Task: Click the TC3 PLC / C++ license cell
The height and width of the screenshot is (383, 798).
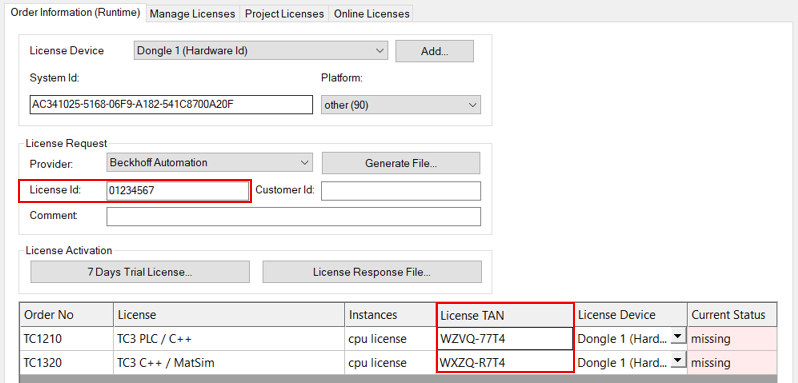Action: [x=230, y=338]
